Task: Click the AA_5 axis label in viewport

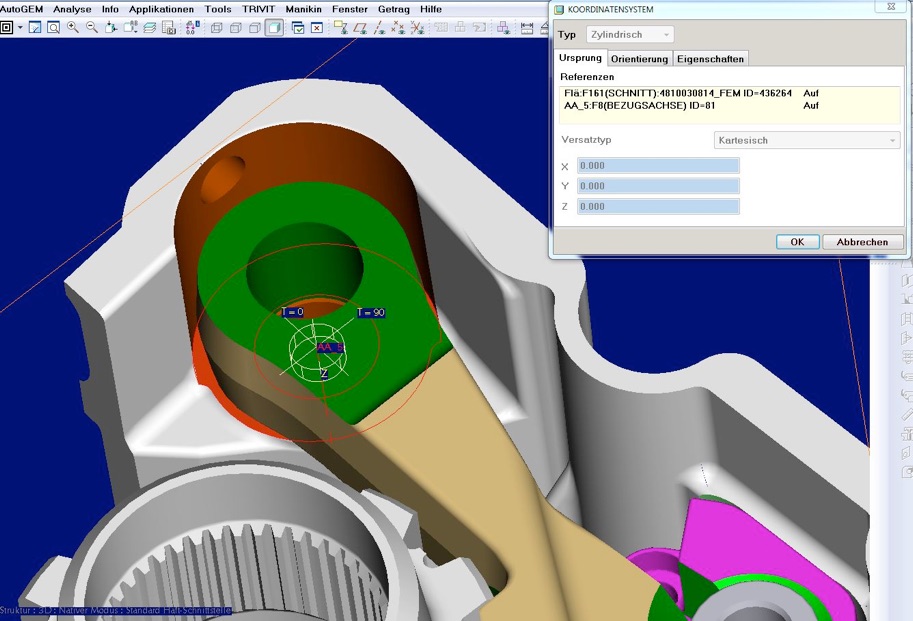Action: [x=330, y=347]
